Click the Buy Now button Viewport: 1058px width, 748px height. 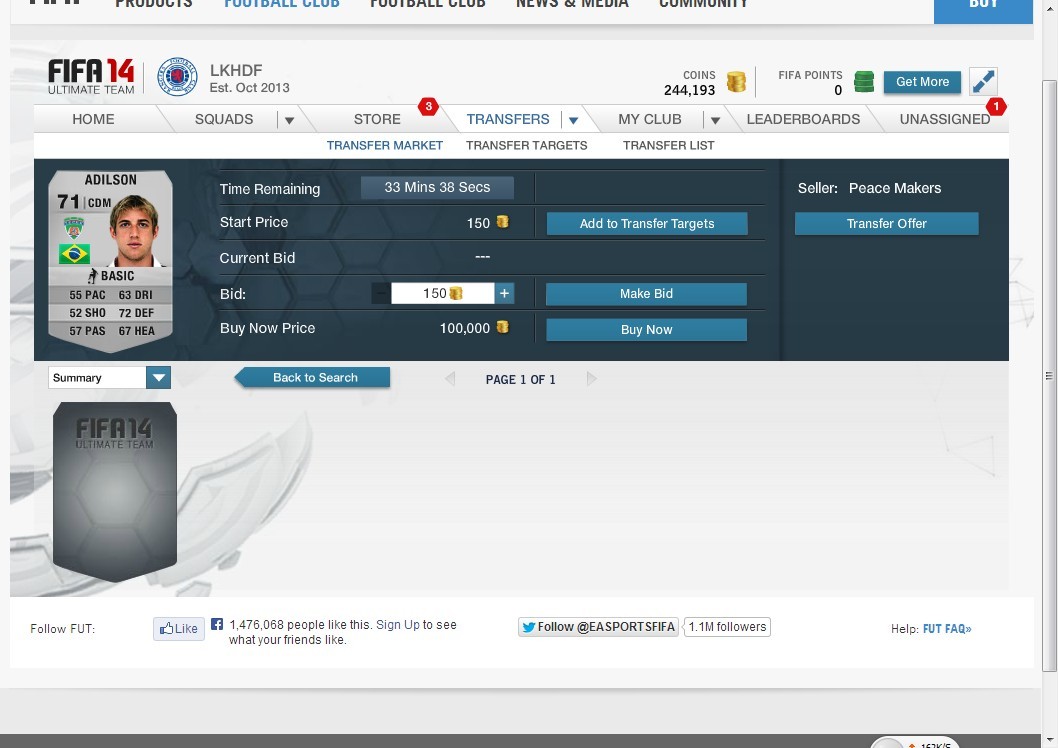(646, 330)
